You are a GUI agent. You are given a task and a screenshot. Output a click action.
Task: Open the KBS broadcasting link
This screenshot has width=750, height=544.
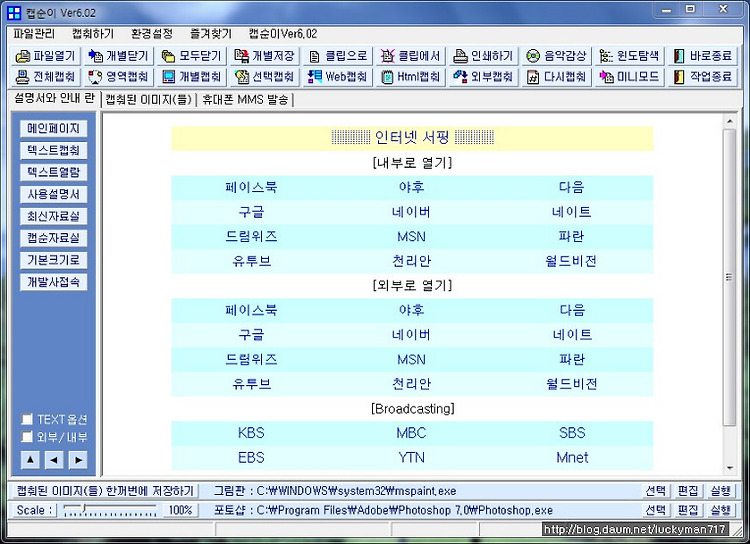point(251,433)
